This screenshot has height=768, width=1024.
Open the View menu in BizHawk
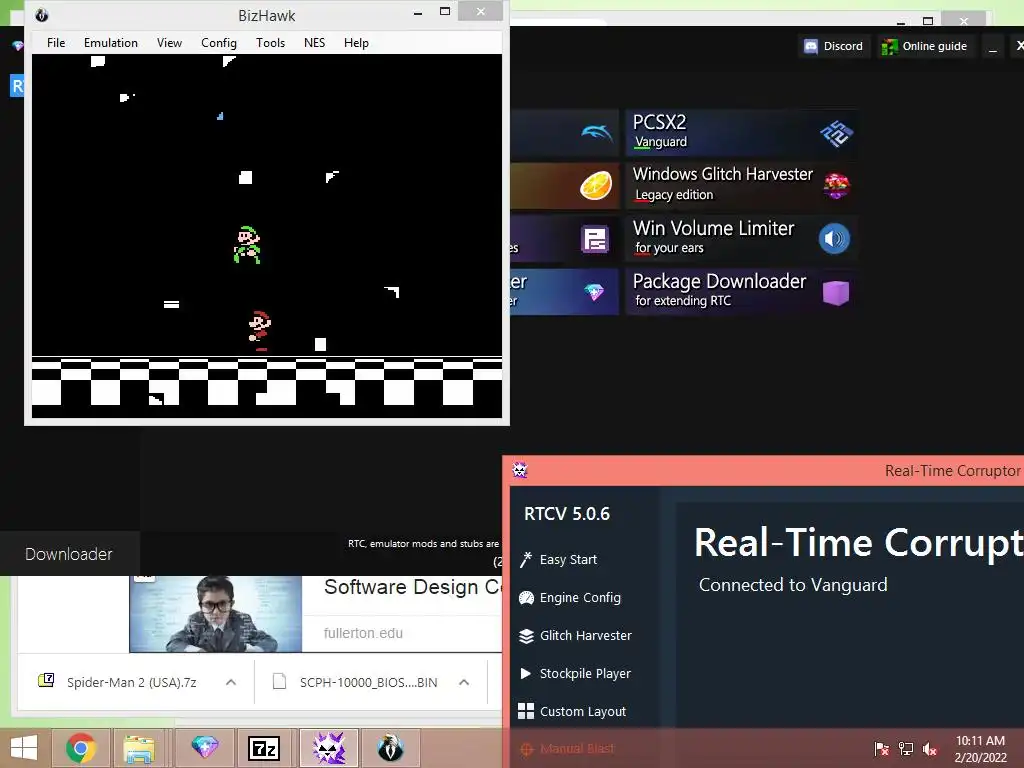pos(169,42)
